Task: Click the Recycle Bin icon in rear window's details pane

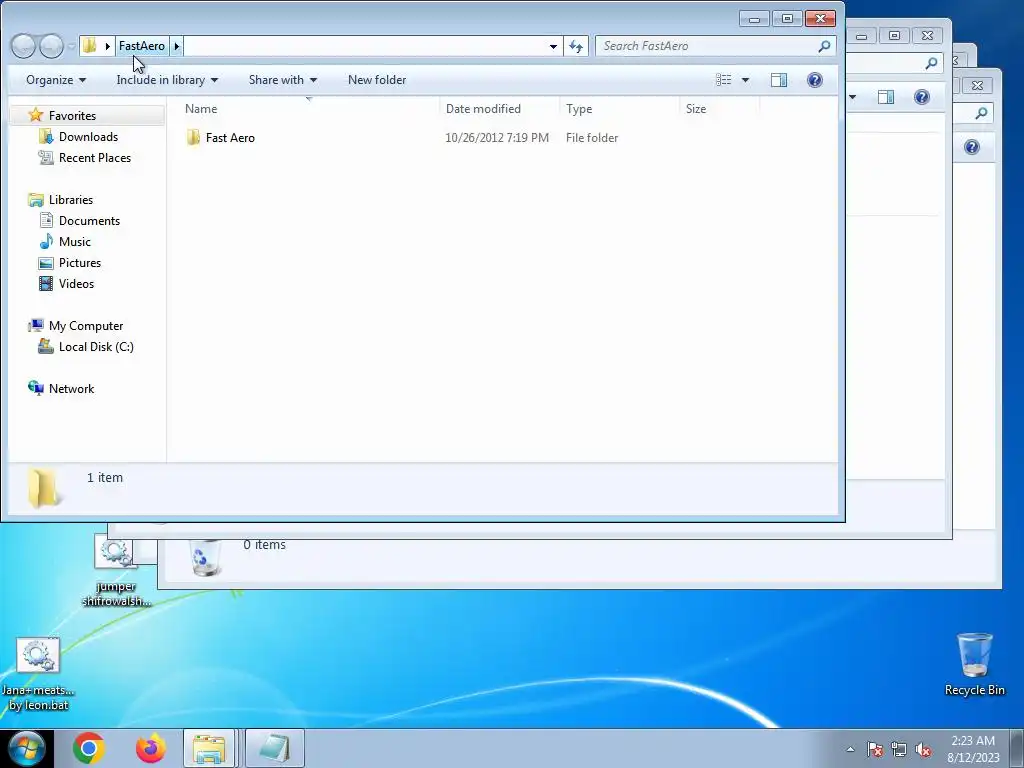Action: pyautogui.click(x=205, y=558)
